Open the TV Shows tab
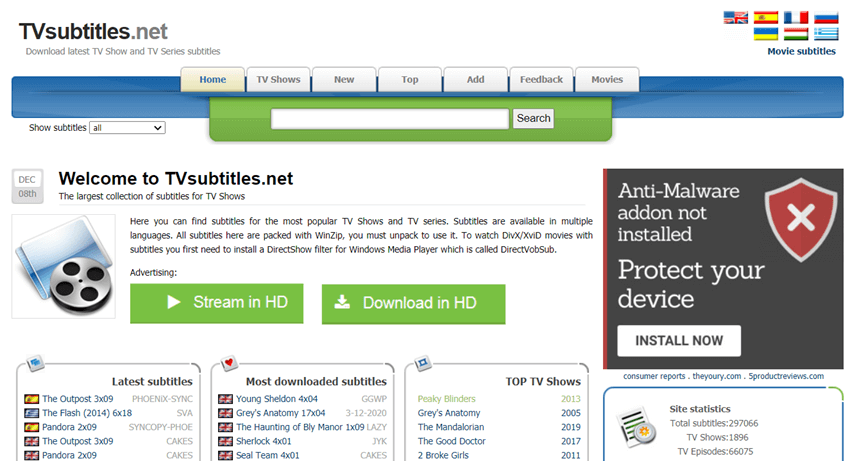The height and width of the screenshot is (461, 850). click(x=278, y=80)
